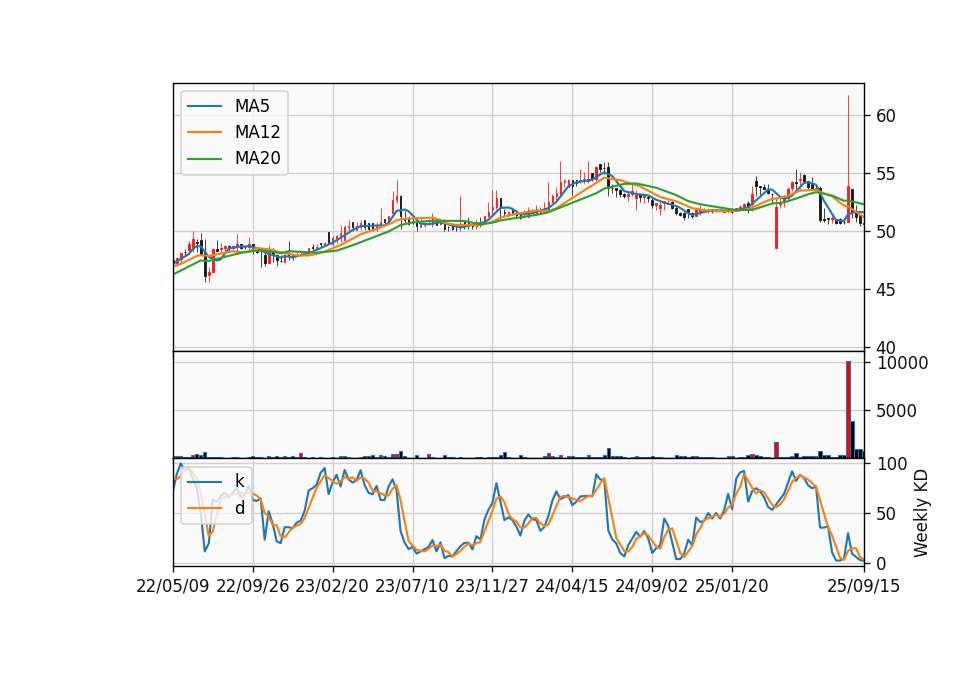
Task: Click the MA12 legend label
Action: [257, 132]
